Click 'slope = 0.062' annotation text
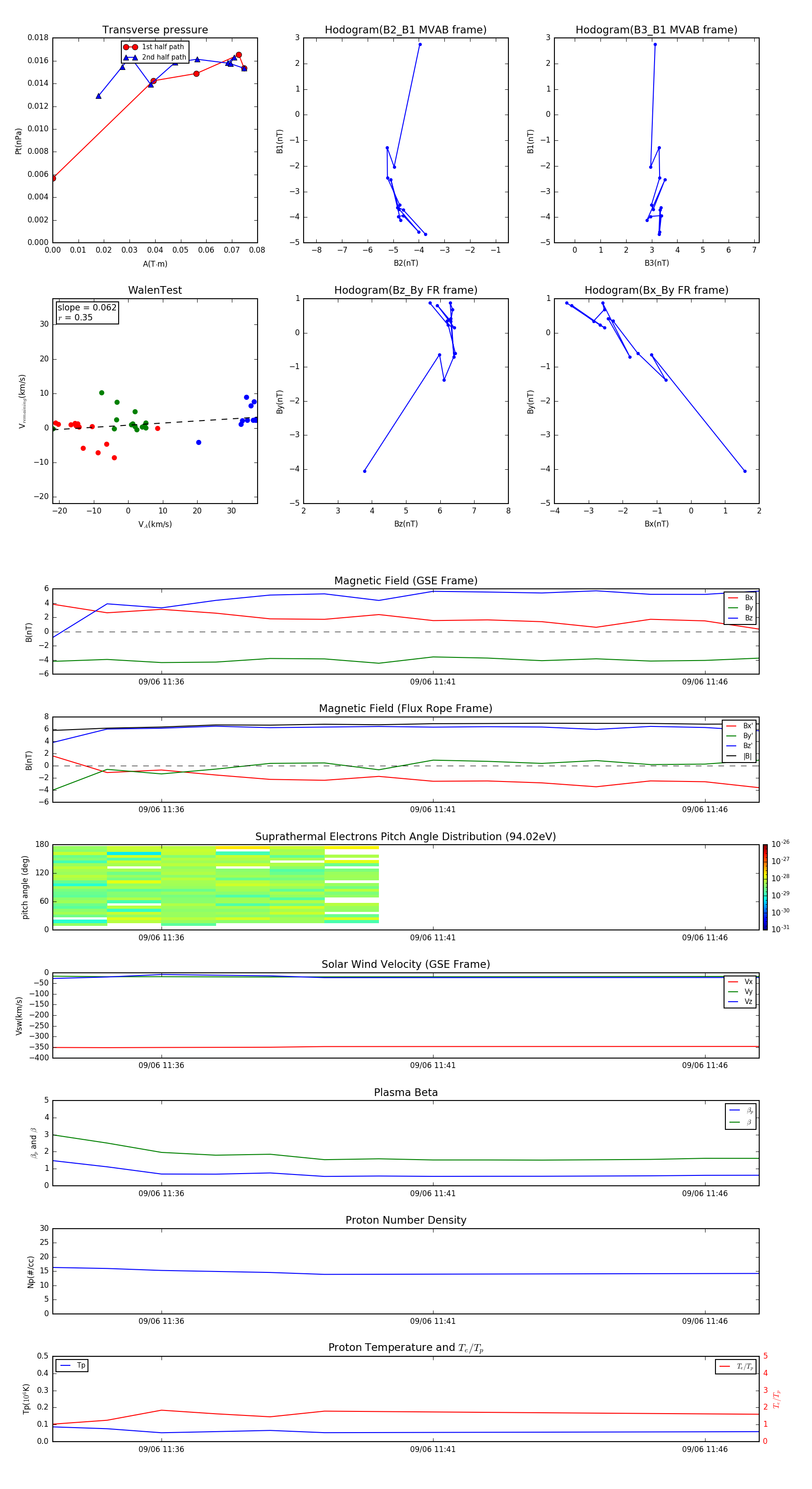The image size is (812, 1489). click(x=87, y=308)
